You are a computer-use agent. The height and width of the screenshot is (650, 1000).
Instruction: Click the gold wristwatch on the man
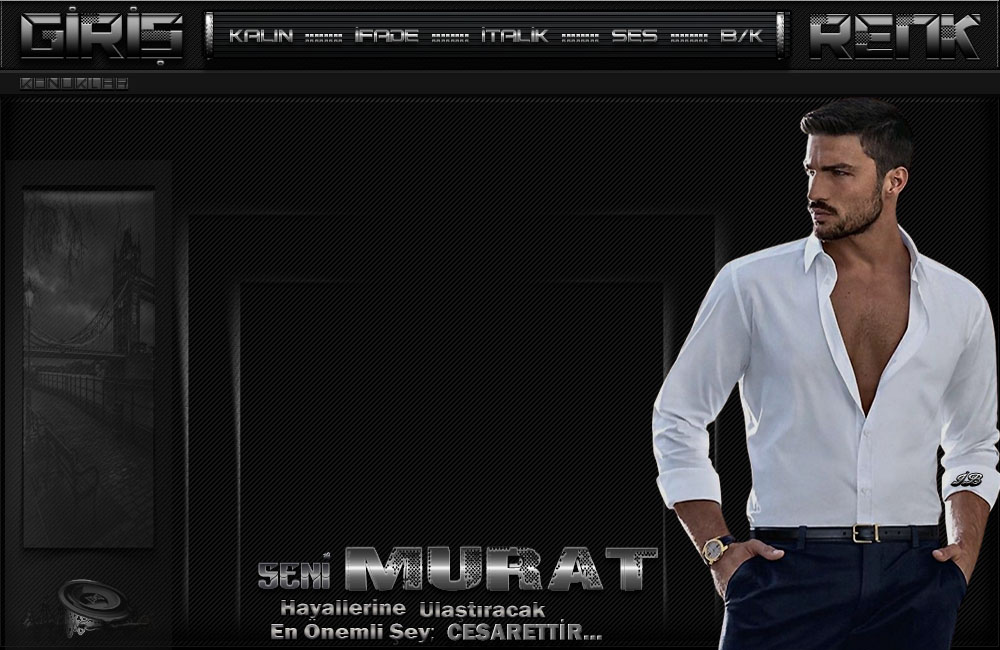tap(715, 549)
